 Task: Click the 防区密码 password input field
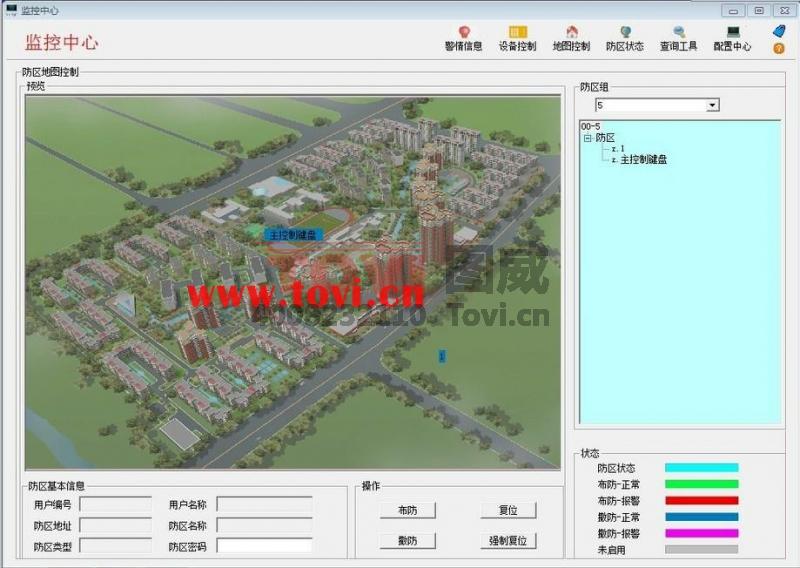coord(264,546)
